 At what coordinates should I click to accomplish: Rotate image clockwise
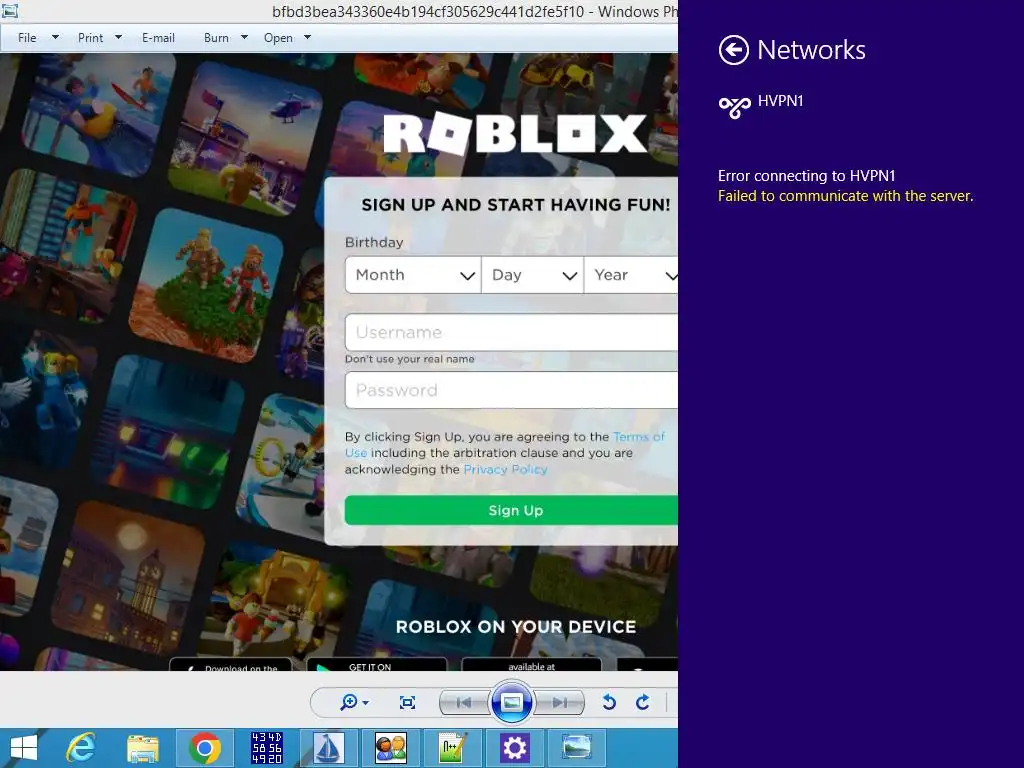point(643,702)
